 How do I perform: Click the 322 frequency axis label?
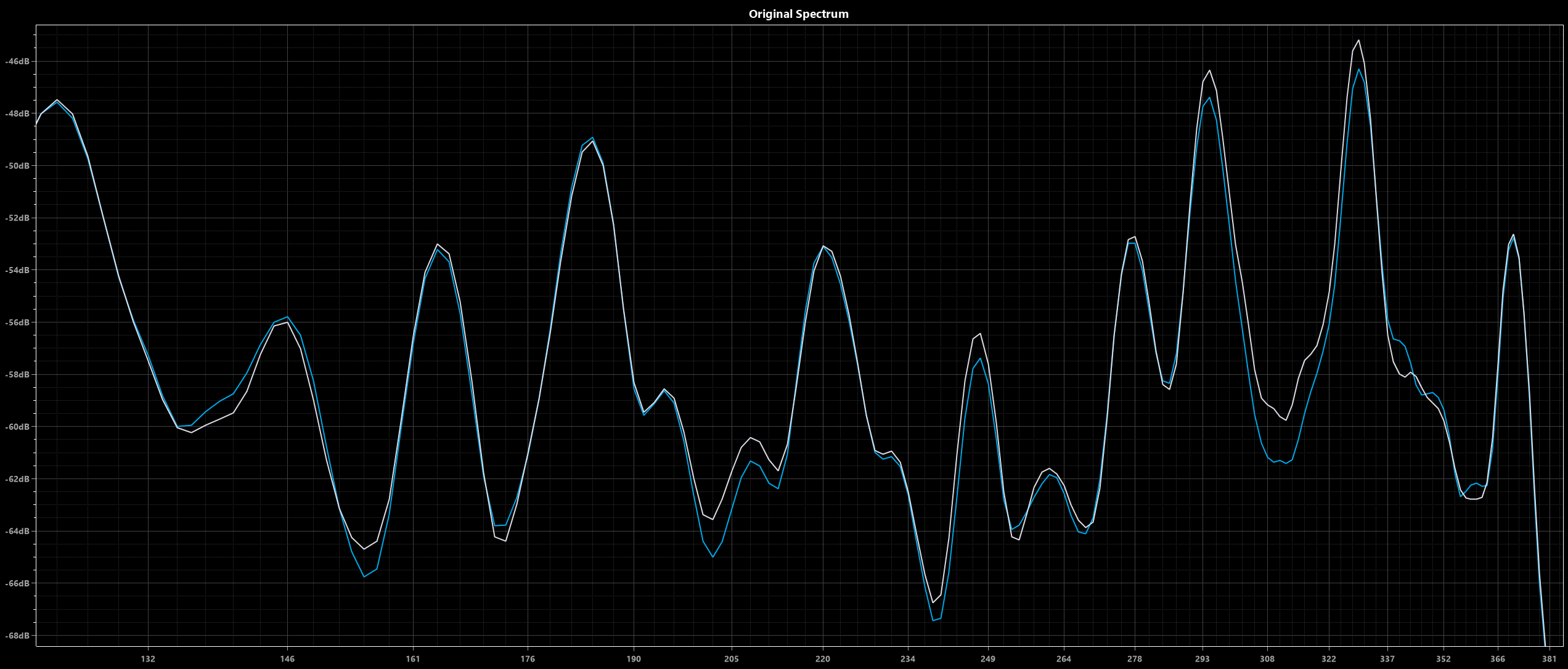point(1329,659)
